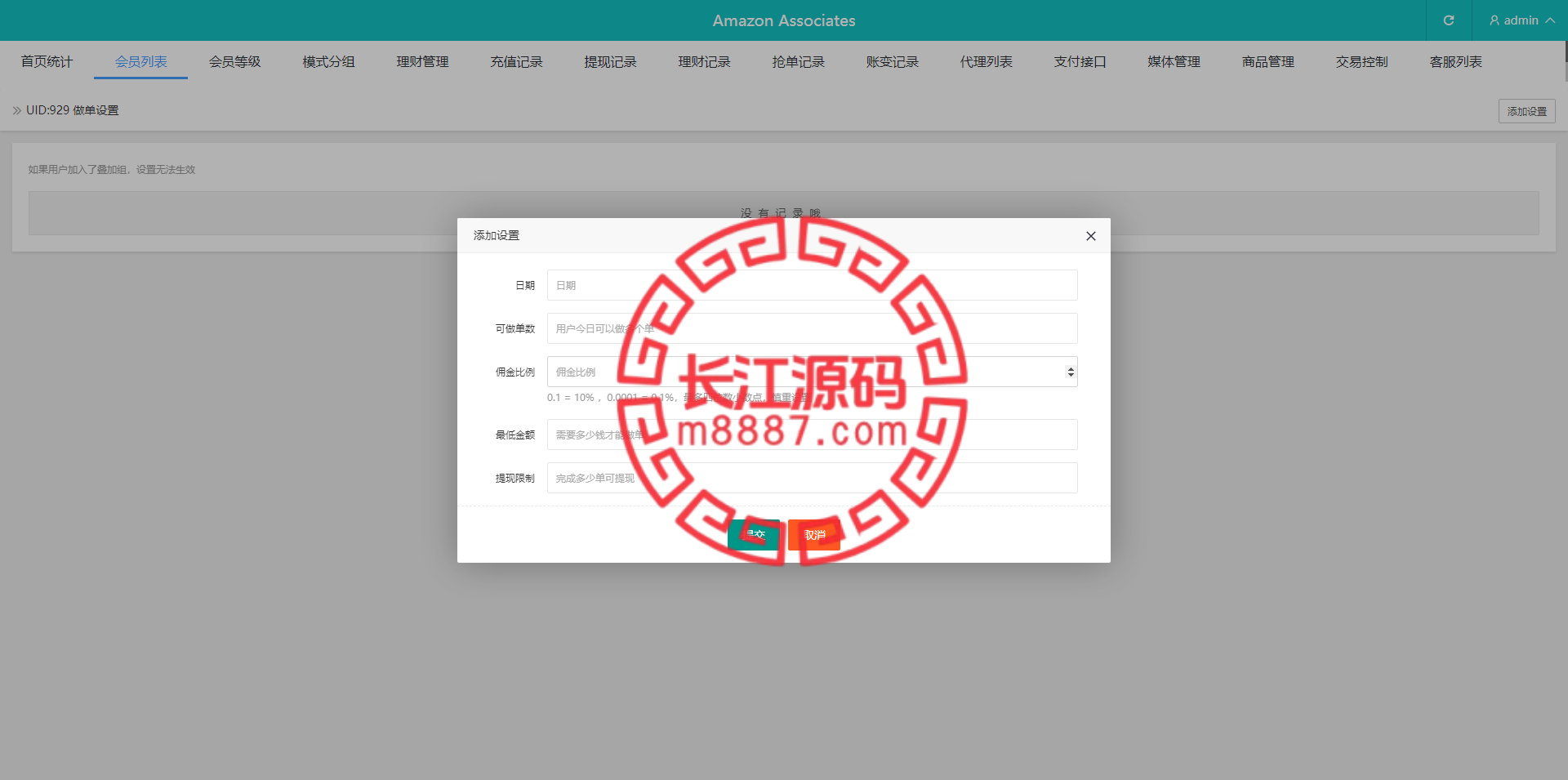Go to 模式分组 tab
Image resolution: width=1568 pixels, height=780 pixels.
coord(328,61)
